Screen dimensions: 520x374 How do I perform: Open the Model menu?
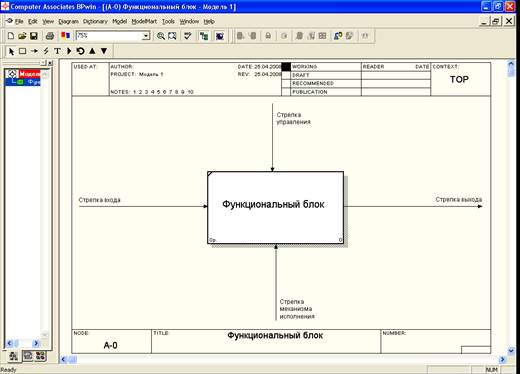[x=119, y=21]
